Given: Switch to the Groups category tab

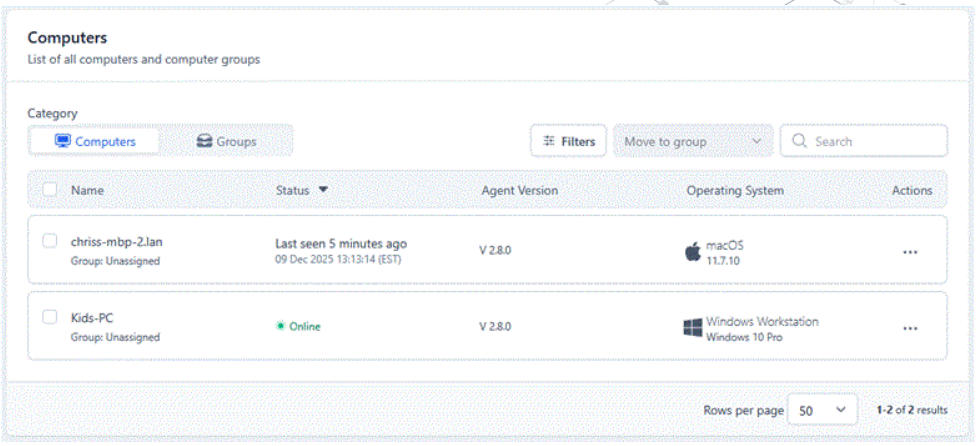Looking at the screenshot, I should click(x=226, y=142).
